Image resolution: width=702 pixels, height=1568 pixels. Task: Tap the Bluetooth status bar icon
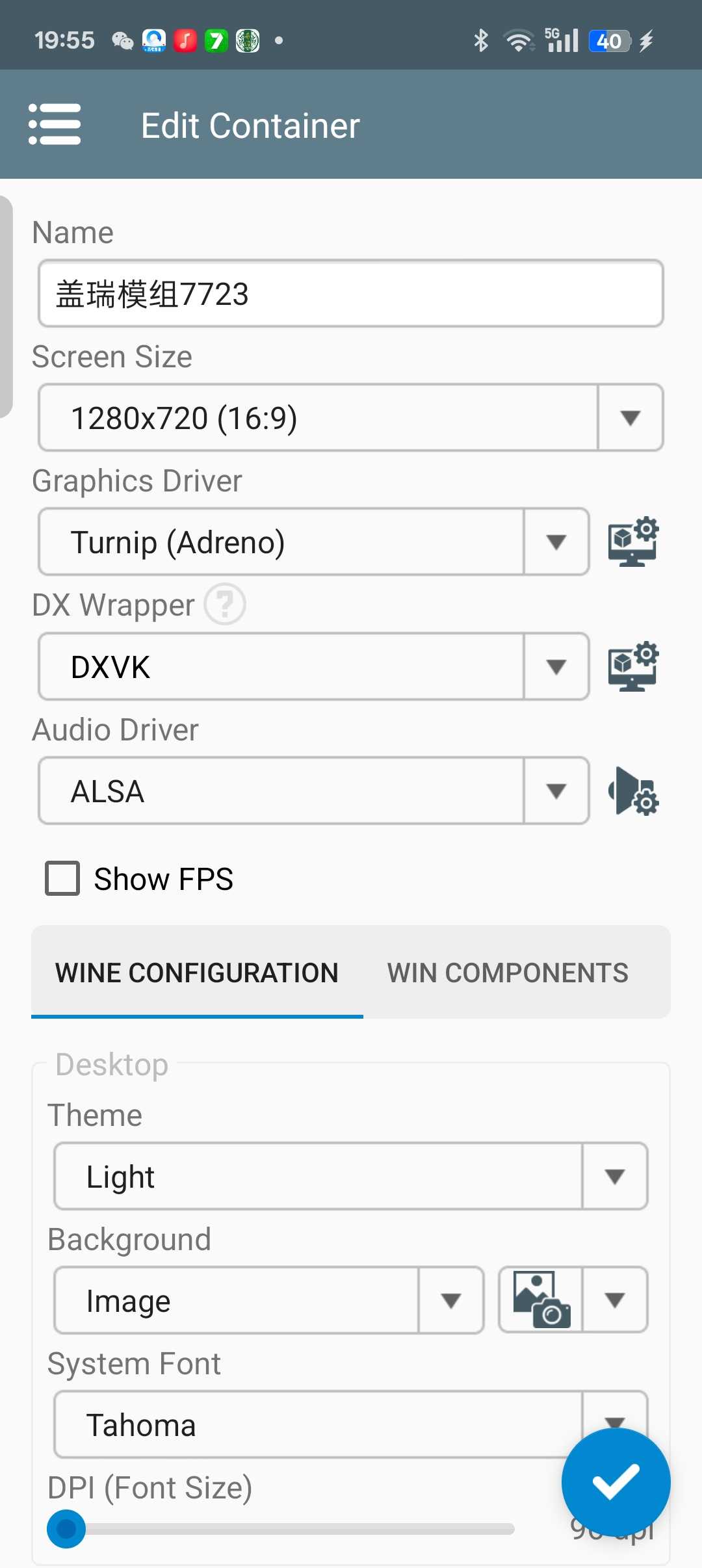point(481,40)
